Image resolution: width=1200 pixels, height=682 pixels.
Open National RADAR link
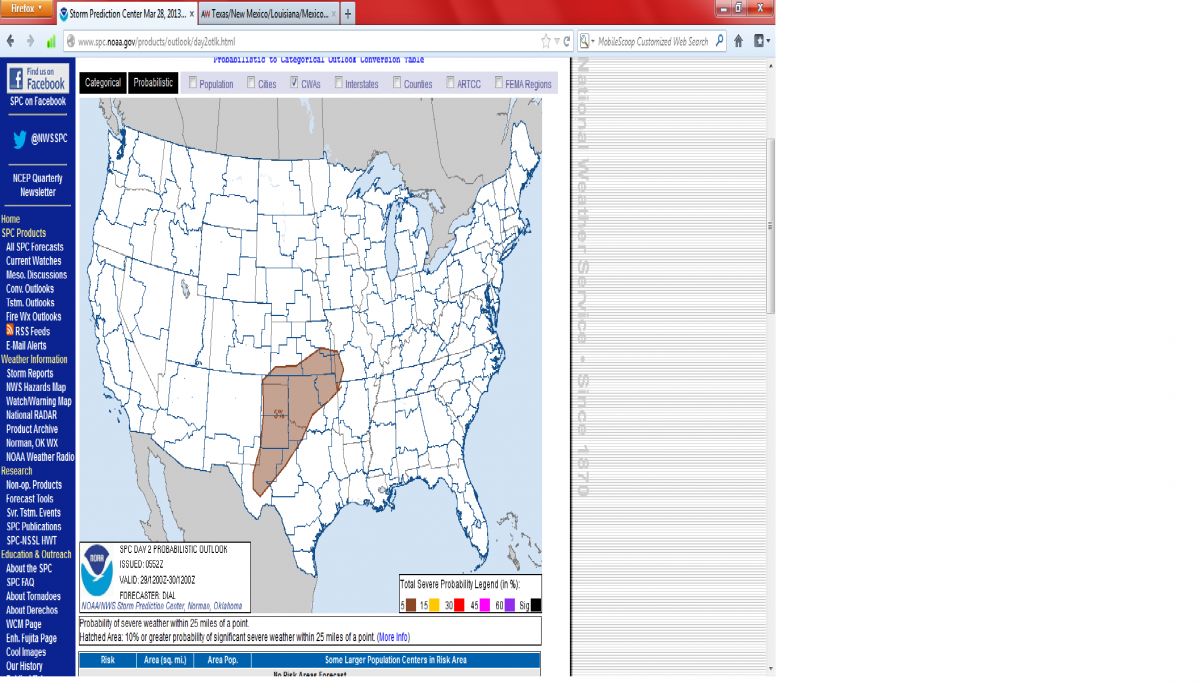point(32,415)
